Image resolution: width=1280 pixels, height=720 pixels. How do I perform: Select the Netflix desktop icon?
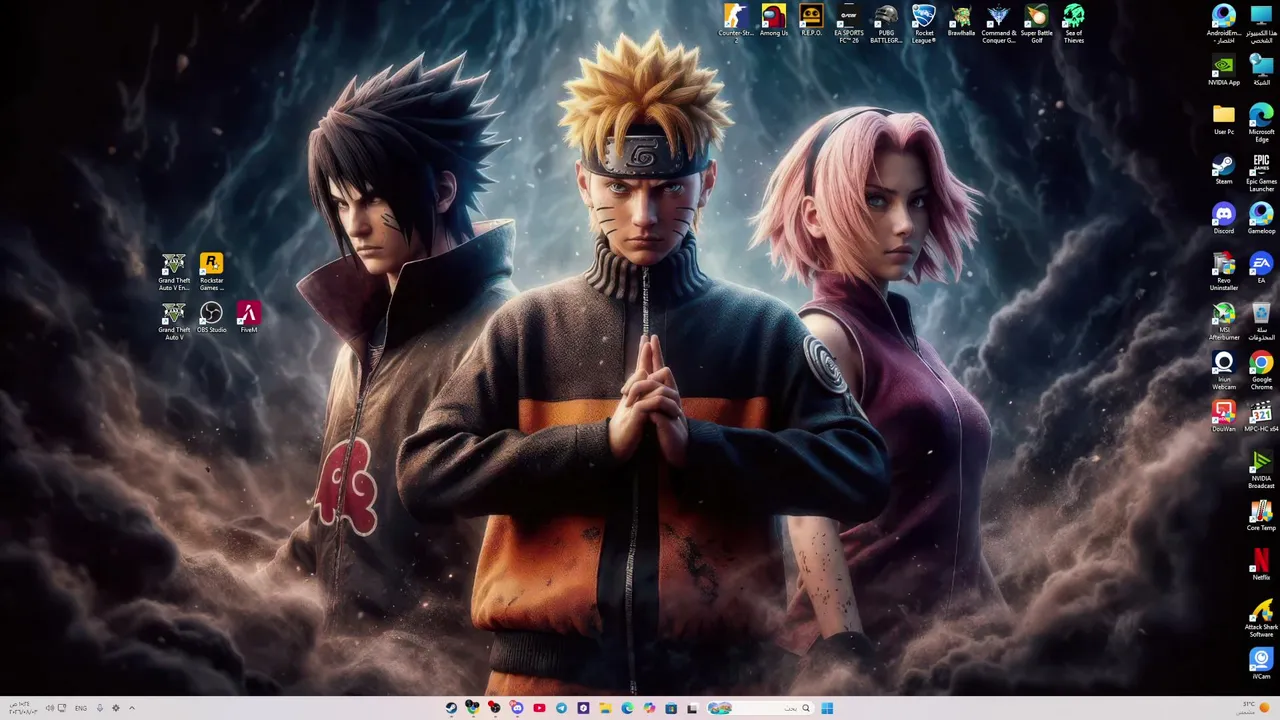pos(1261,565)
